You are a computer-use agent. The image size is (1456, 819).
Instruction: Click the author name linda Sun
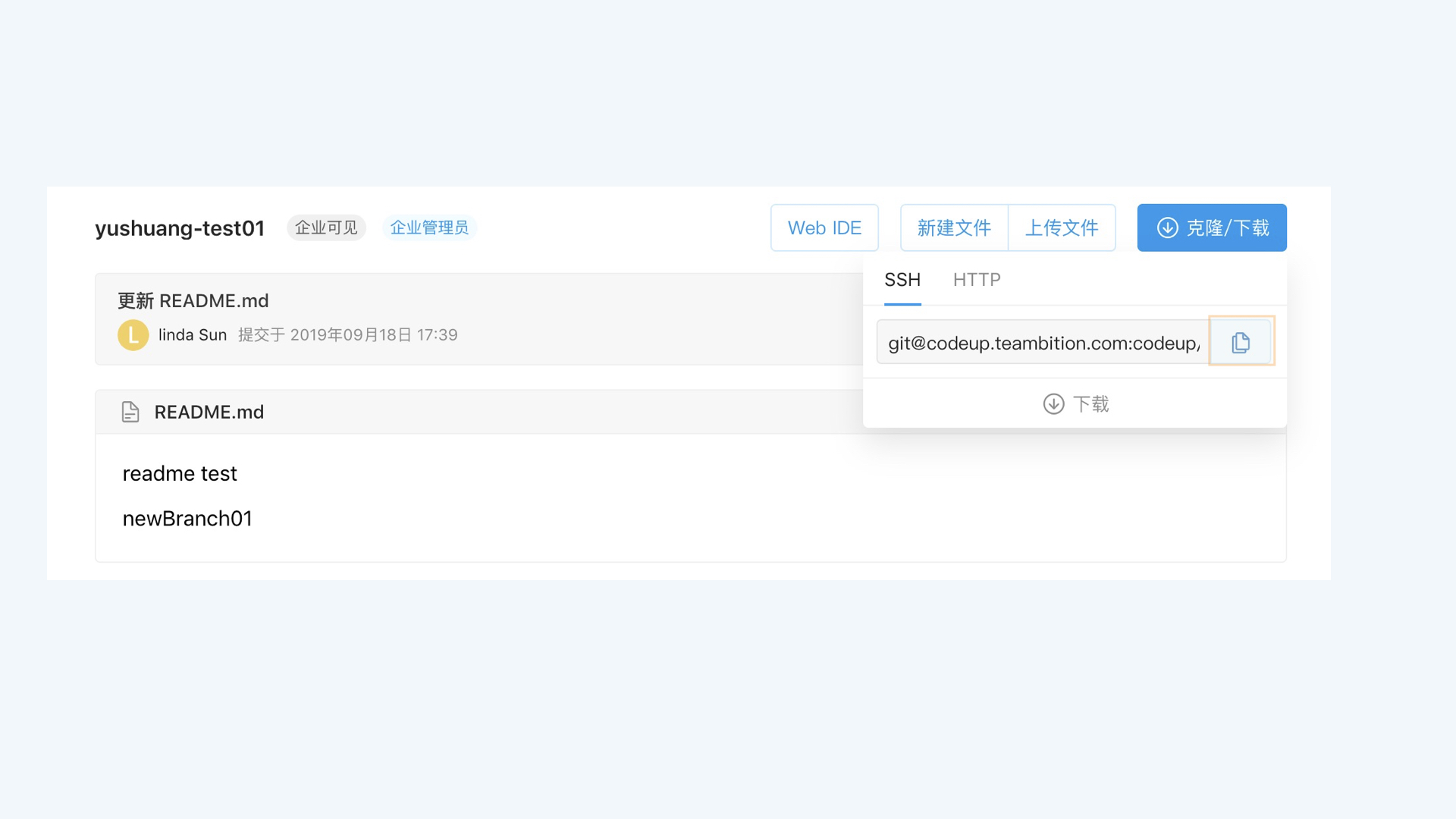pyautogui.click(x=193, y=334)
